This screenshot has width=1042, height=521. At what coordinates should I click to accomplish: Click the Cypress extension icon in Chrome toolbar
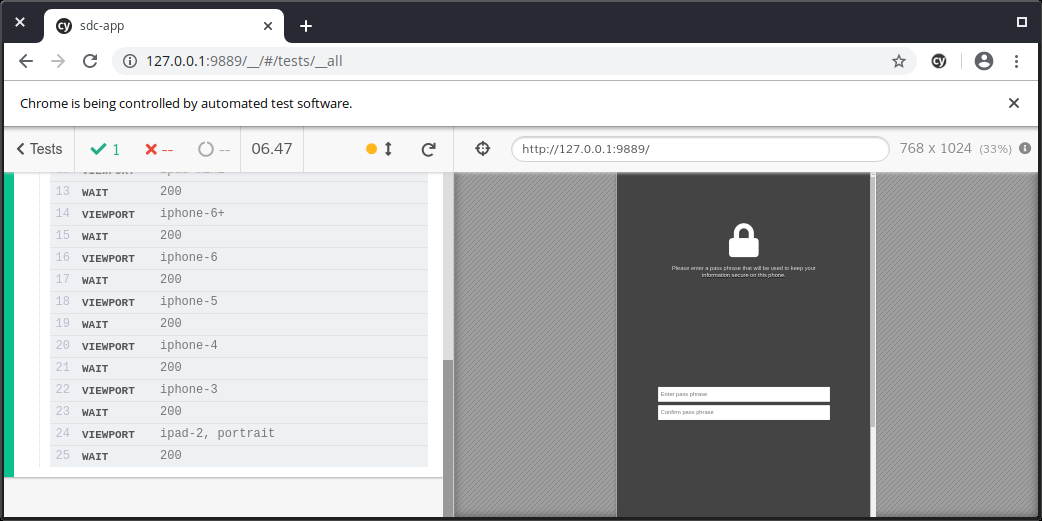(939, 61)
